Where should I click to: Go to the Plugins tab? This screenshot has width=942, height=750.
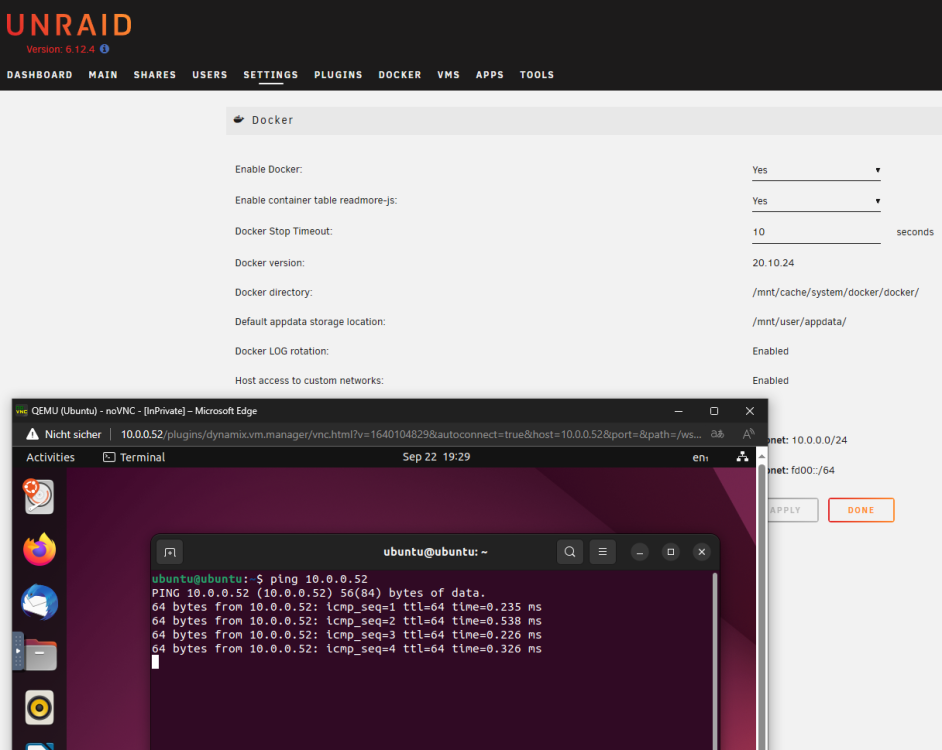point(338,75)
